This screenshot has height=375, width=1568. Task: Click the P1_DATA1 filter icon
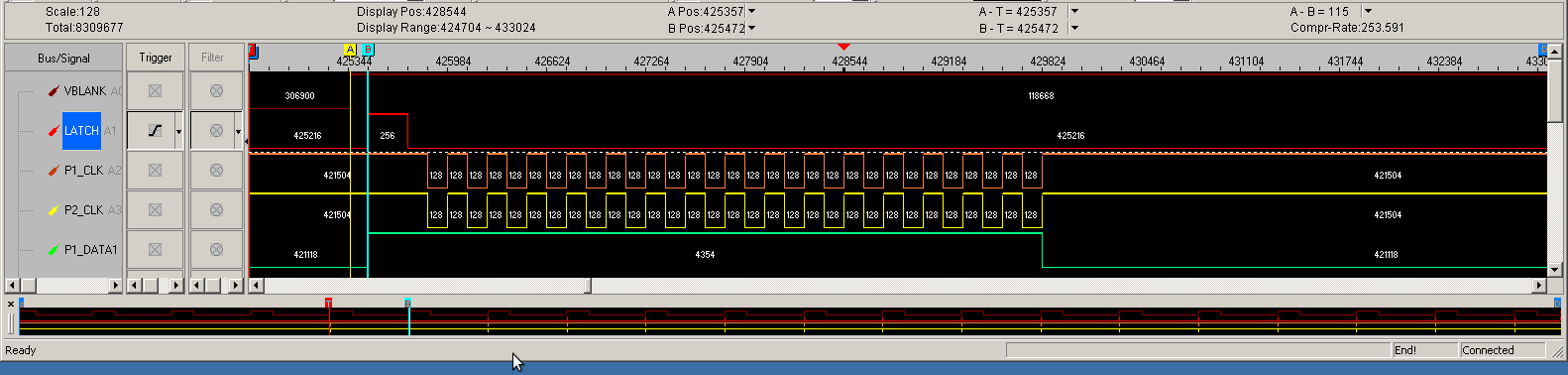(216, 249)
